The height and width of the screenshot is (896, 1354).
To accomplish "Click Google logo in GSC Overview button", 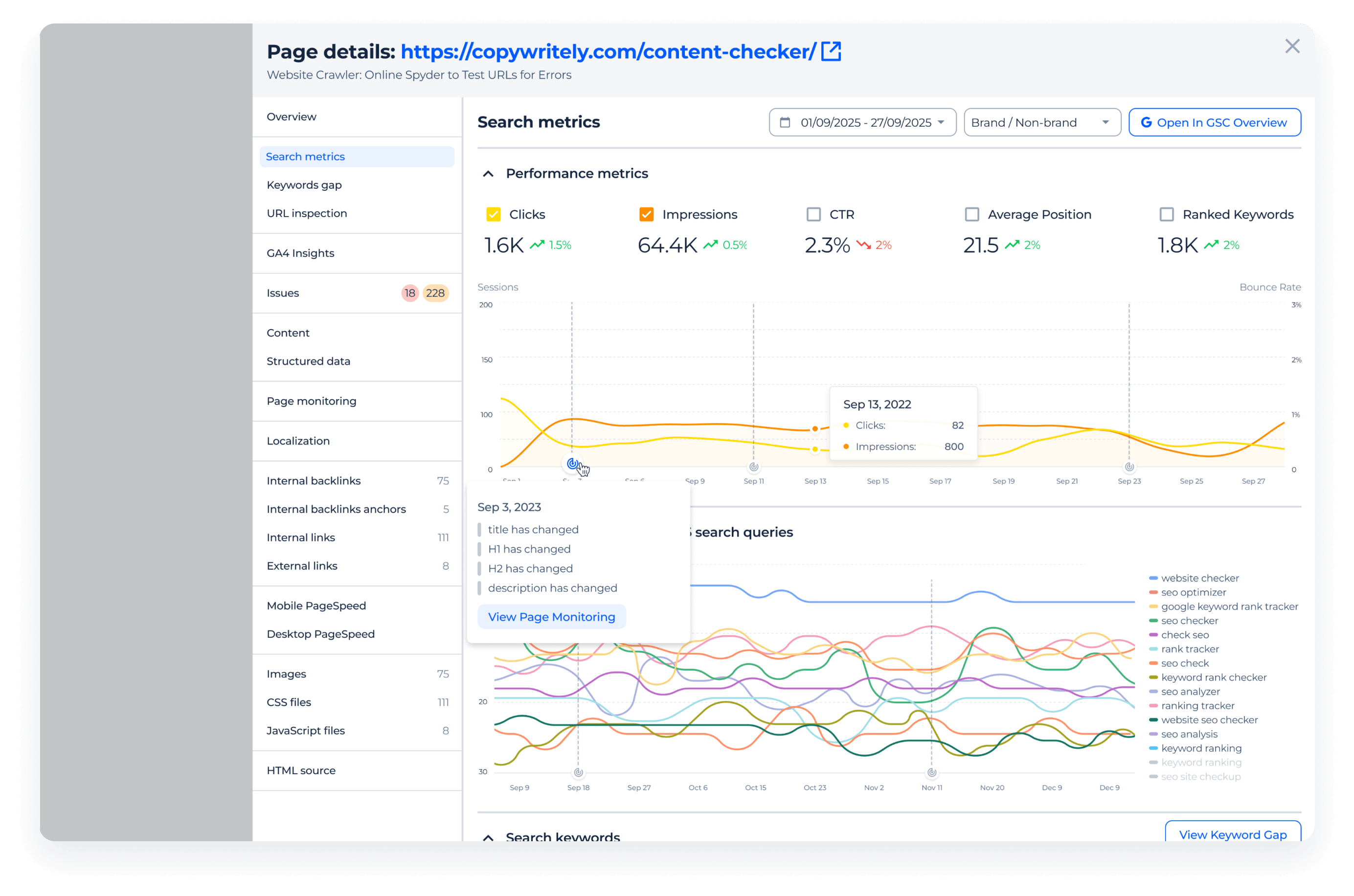I will tap(1146, 122).
